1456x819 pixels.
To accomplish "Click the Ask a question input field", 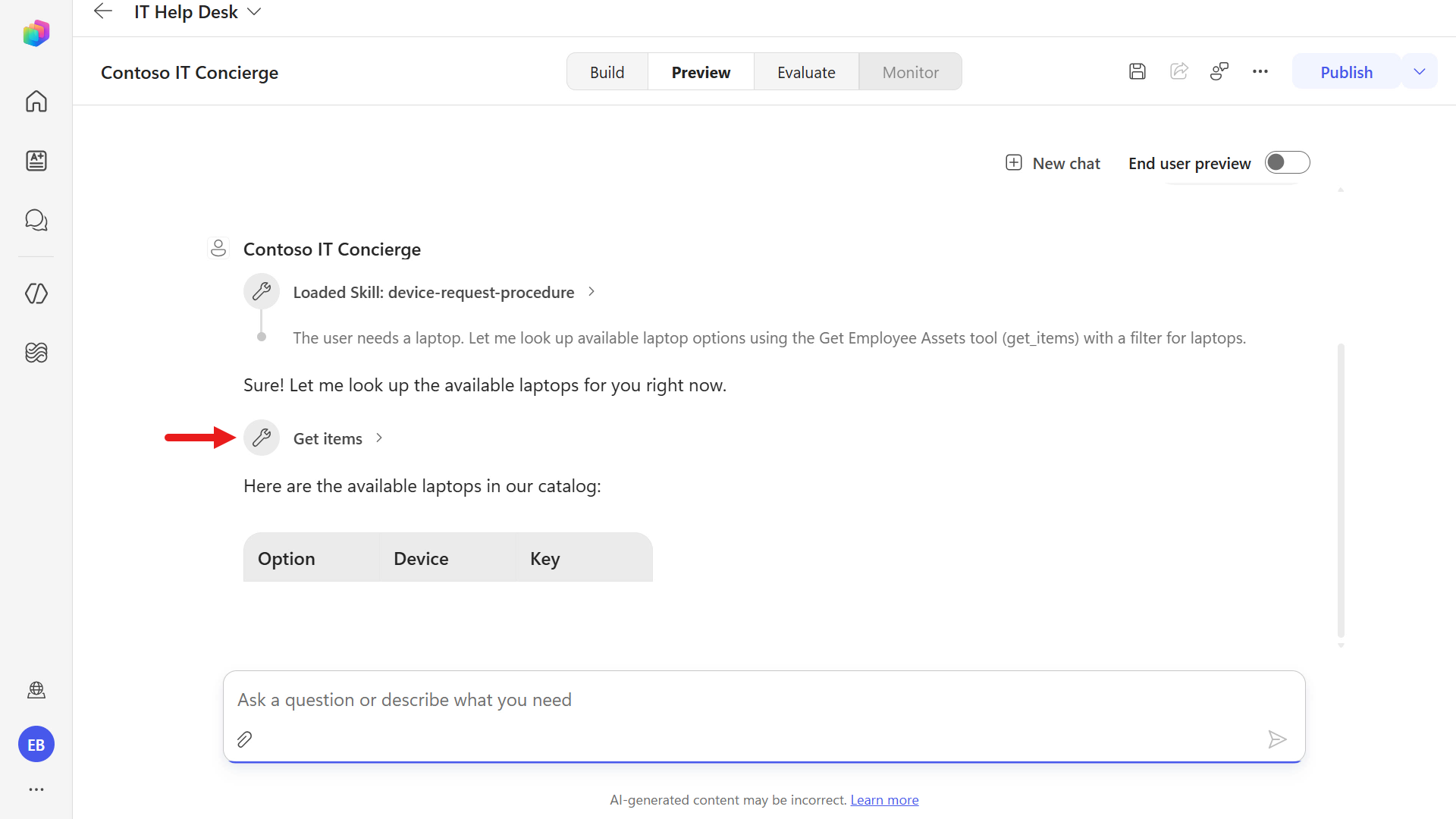I will point(764,700).
